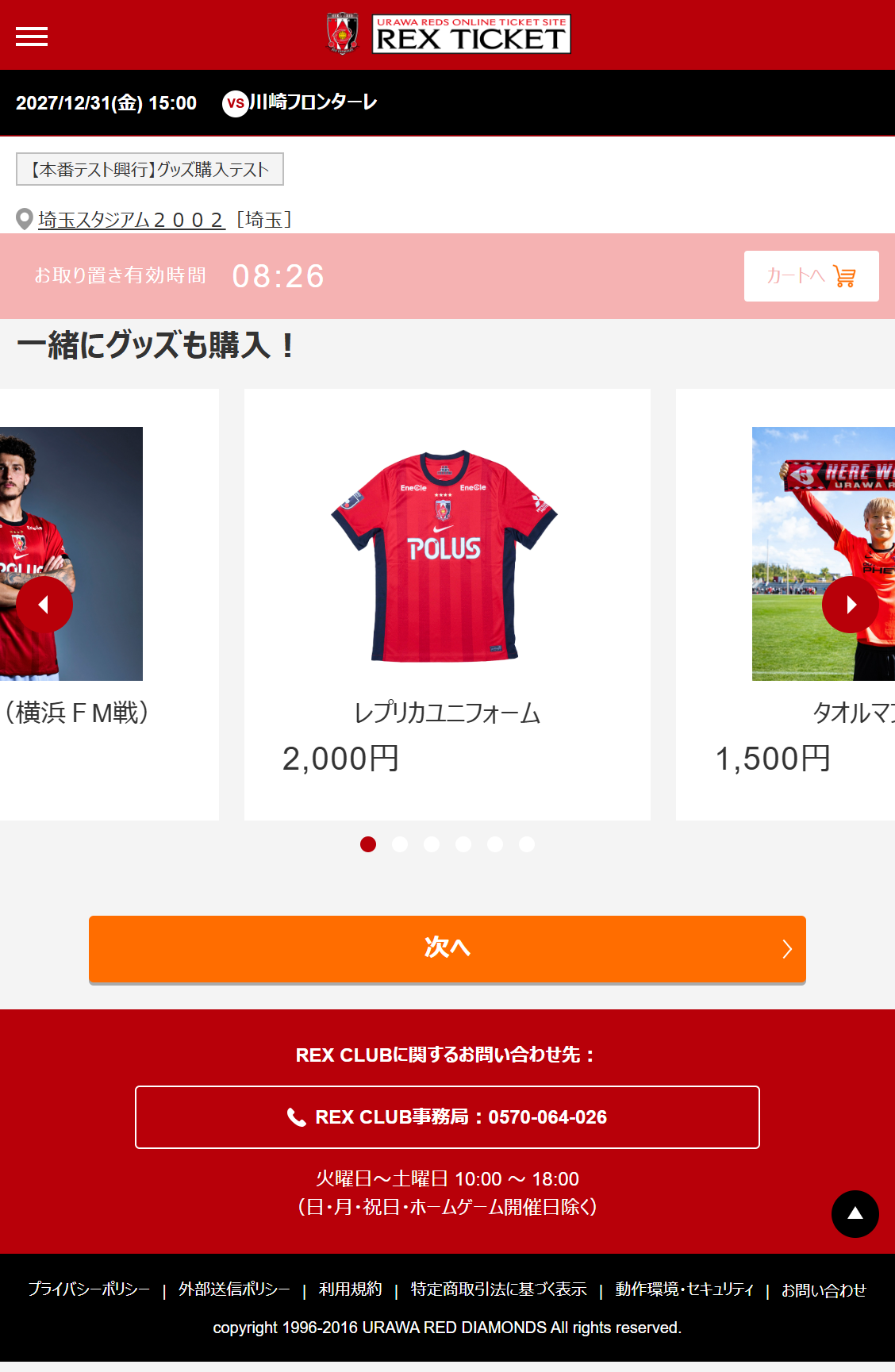
Task: Select the second carousel dot
Action: (400, 844)
